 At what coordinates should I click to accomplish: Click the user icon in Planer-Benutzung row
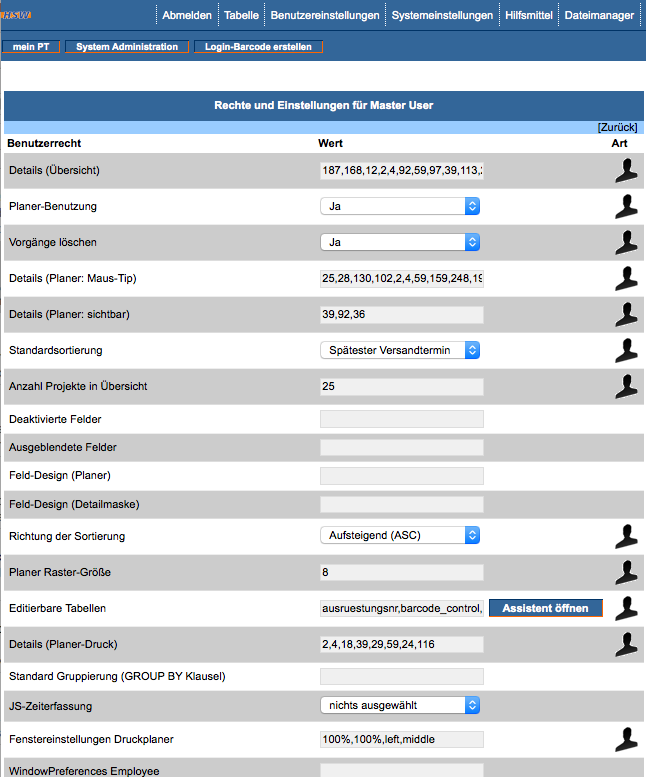click(x=626, y=207)
